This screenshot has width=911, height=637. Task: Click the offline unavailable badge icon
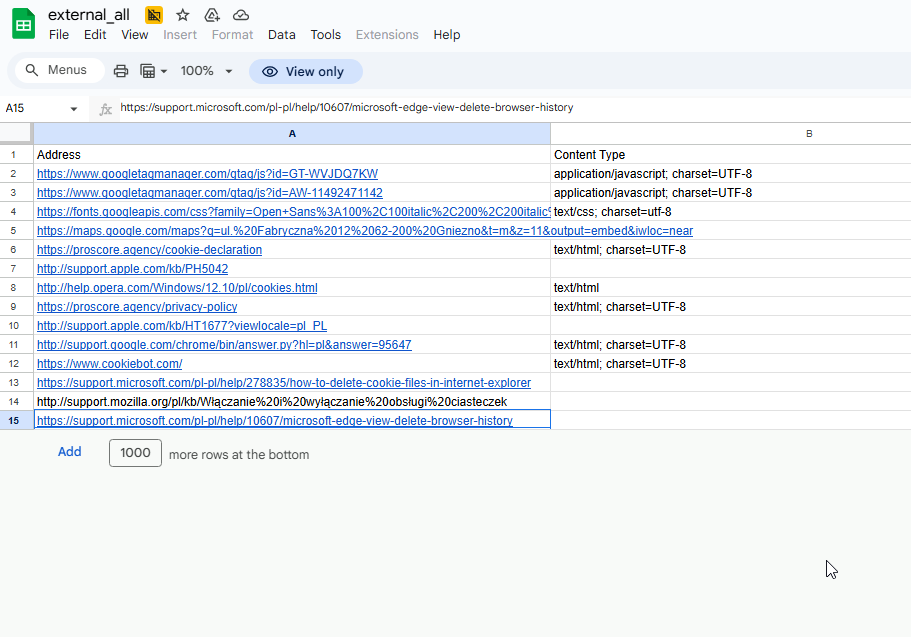click(x=154, y=15)
